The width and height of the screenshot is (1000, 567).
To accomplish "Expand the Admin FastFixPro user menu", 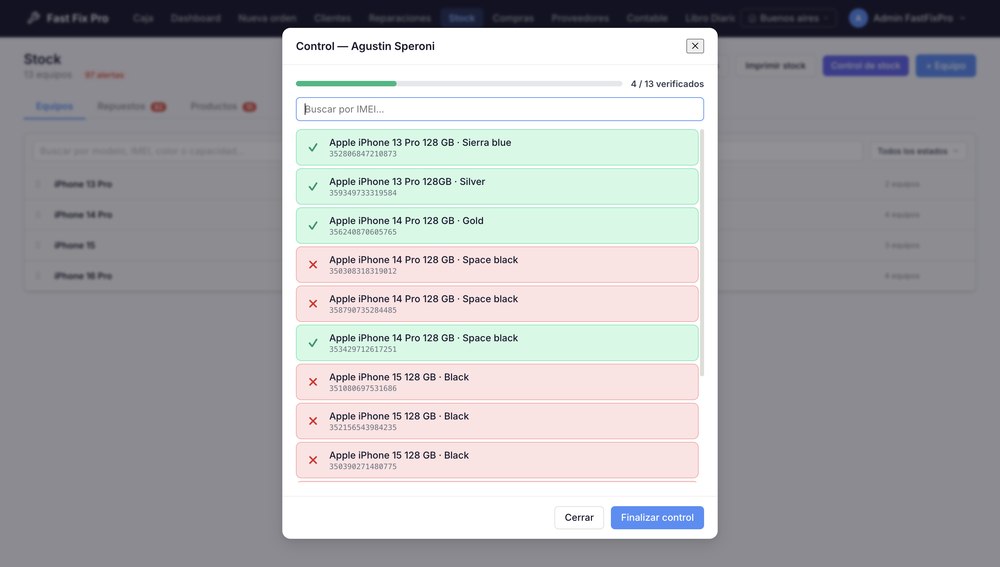I will pyautogui.click(x=908, y=18).
